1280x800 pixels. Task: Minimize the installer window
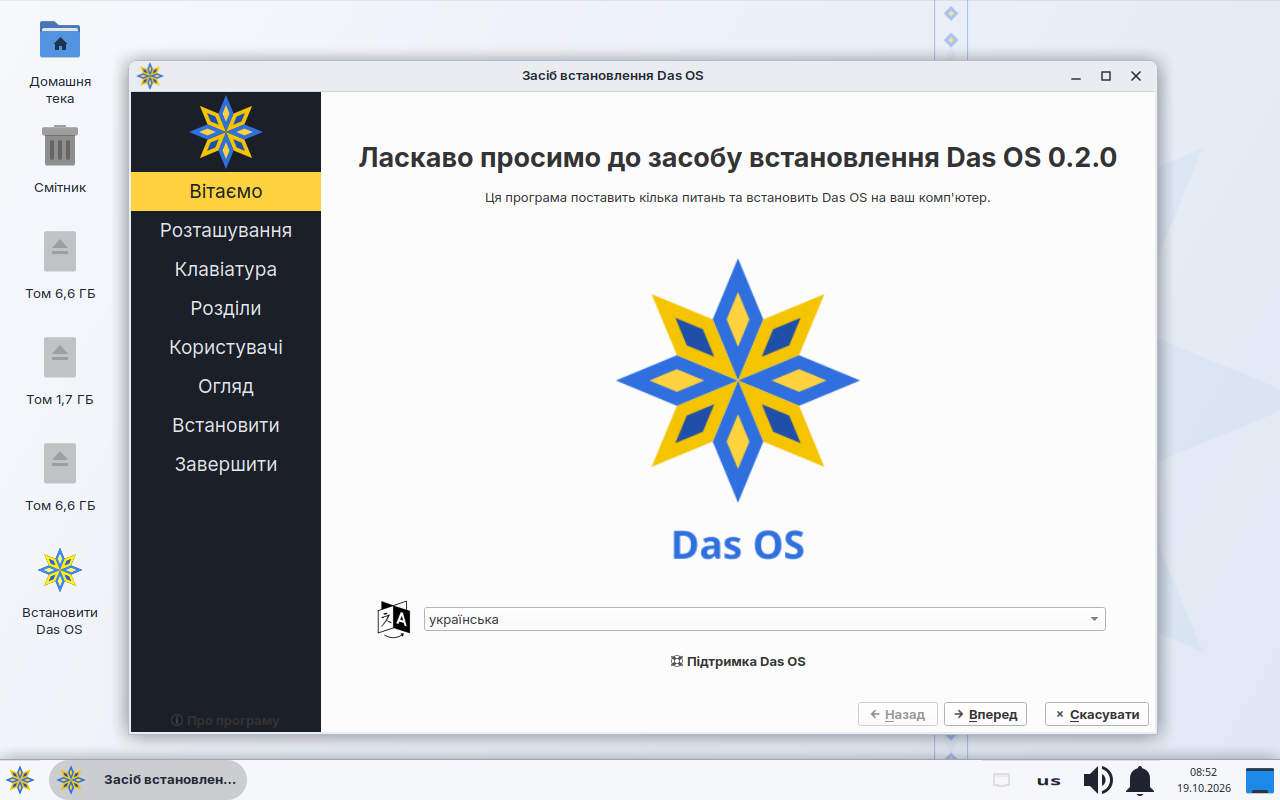pos(1076,76)
